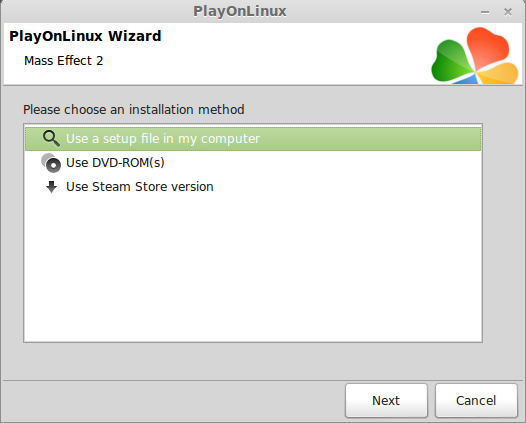Click the Steam download arrow icon
Image resolution: width=526 pixels, height=423 pixels.
[51, 187]
